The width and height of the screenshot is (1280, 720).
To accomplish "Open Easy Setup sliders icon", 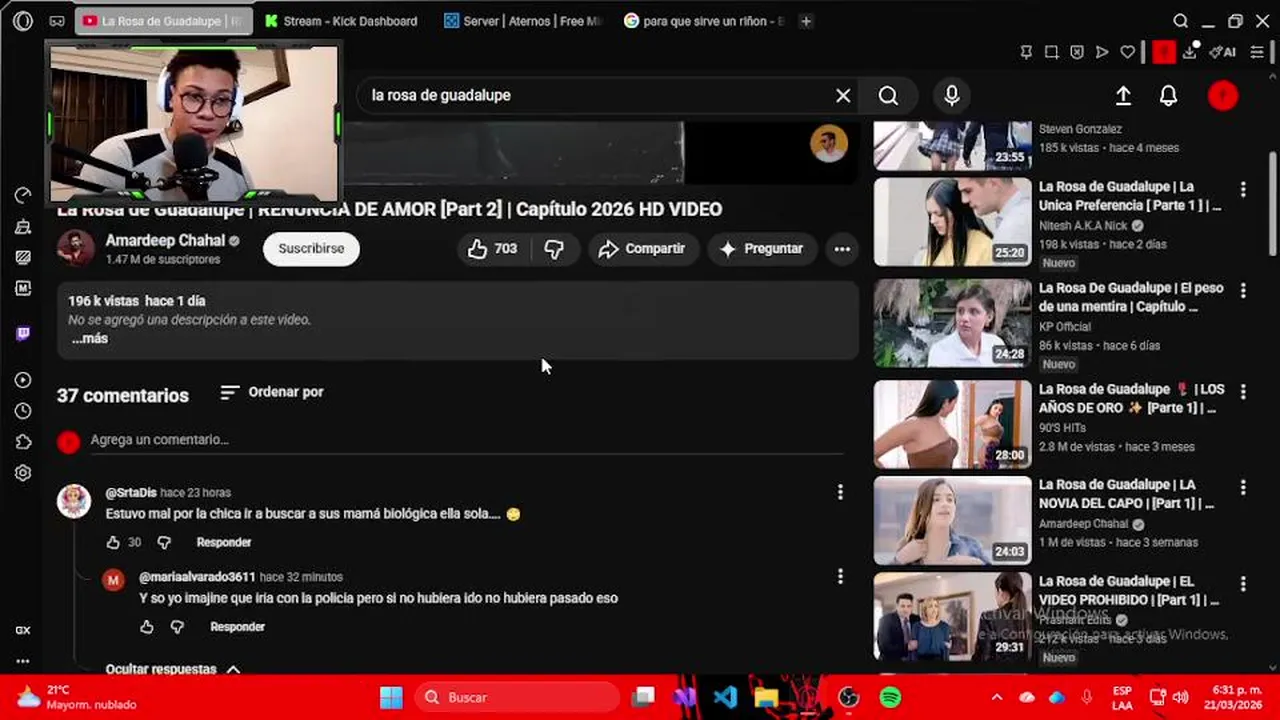I will [x=1258, y=52].
